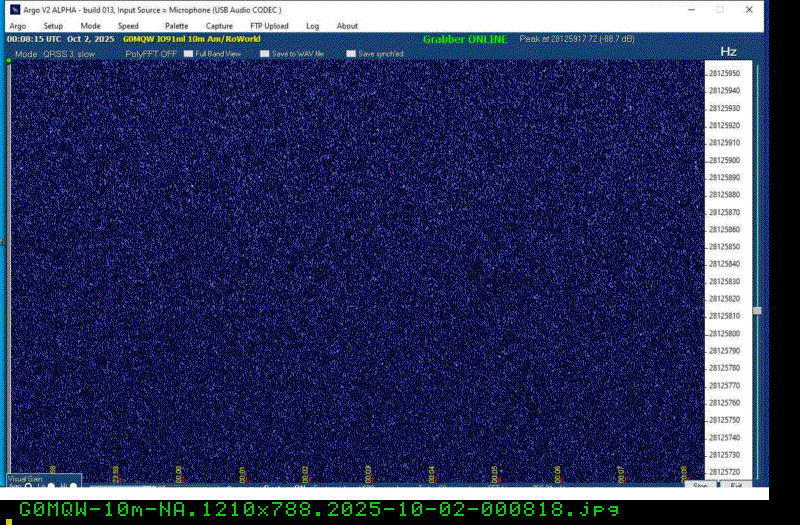Open the Argo menu

click(18, 26)
